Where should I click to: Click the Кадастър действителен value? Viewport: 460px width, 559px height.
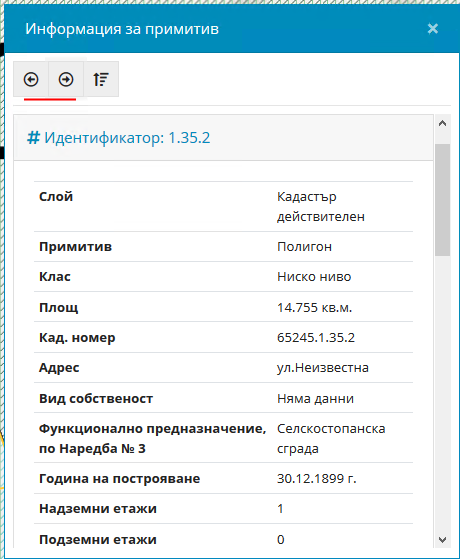[x=321, y=206]
